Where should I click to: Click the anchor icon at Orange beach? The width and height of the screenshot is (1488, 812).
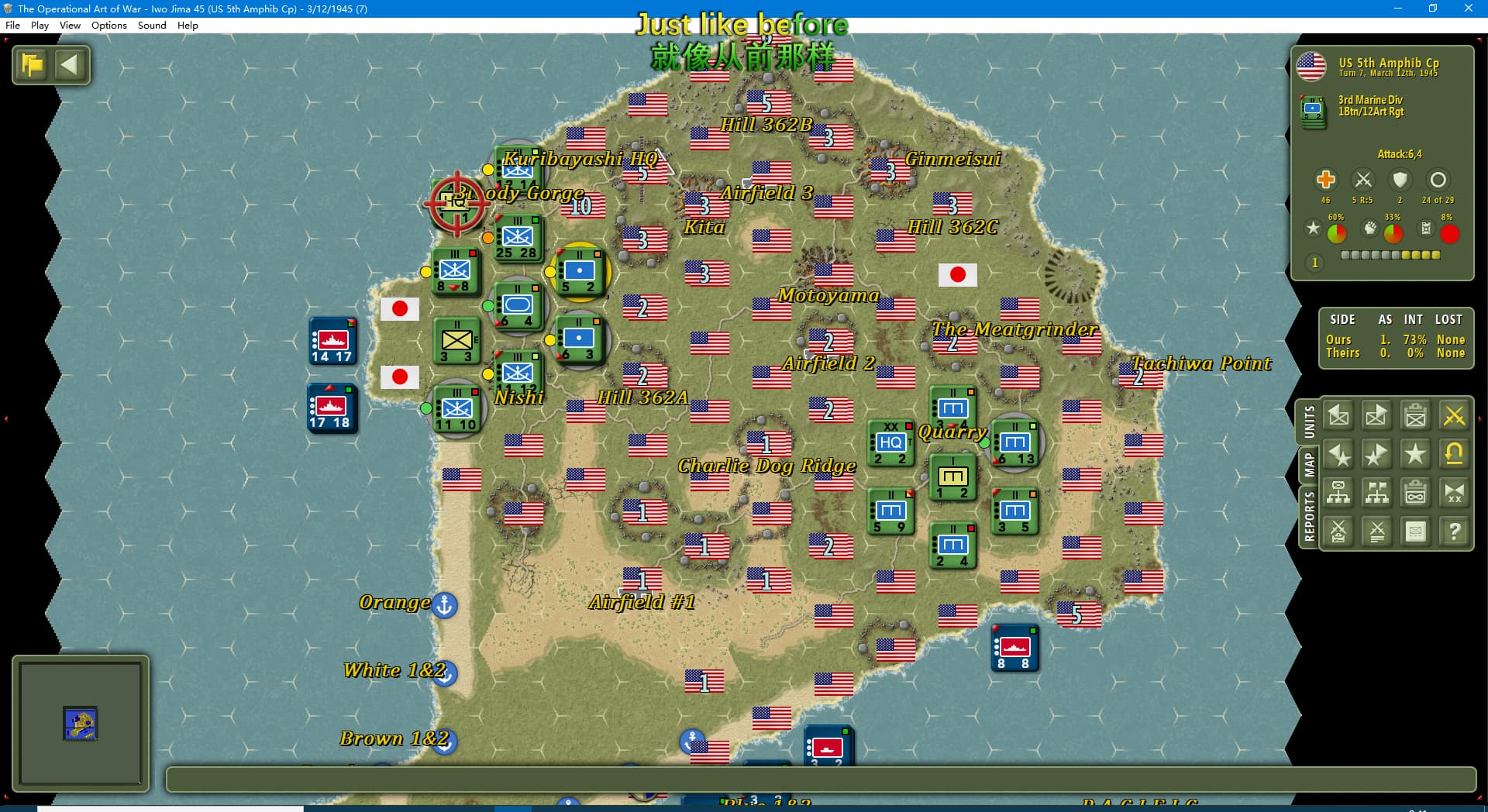[x=445, y=605]
